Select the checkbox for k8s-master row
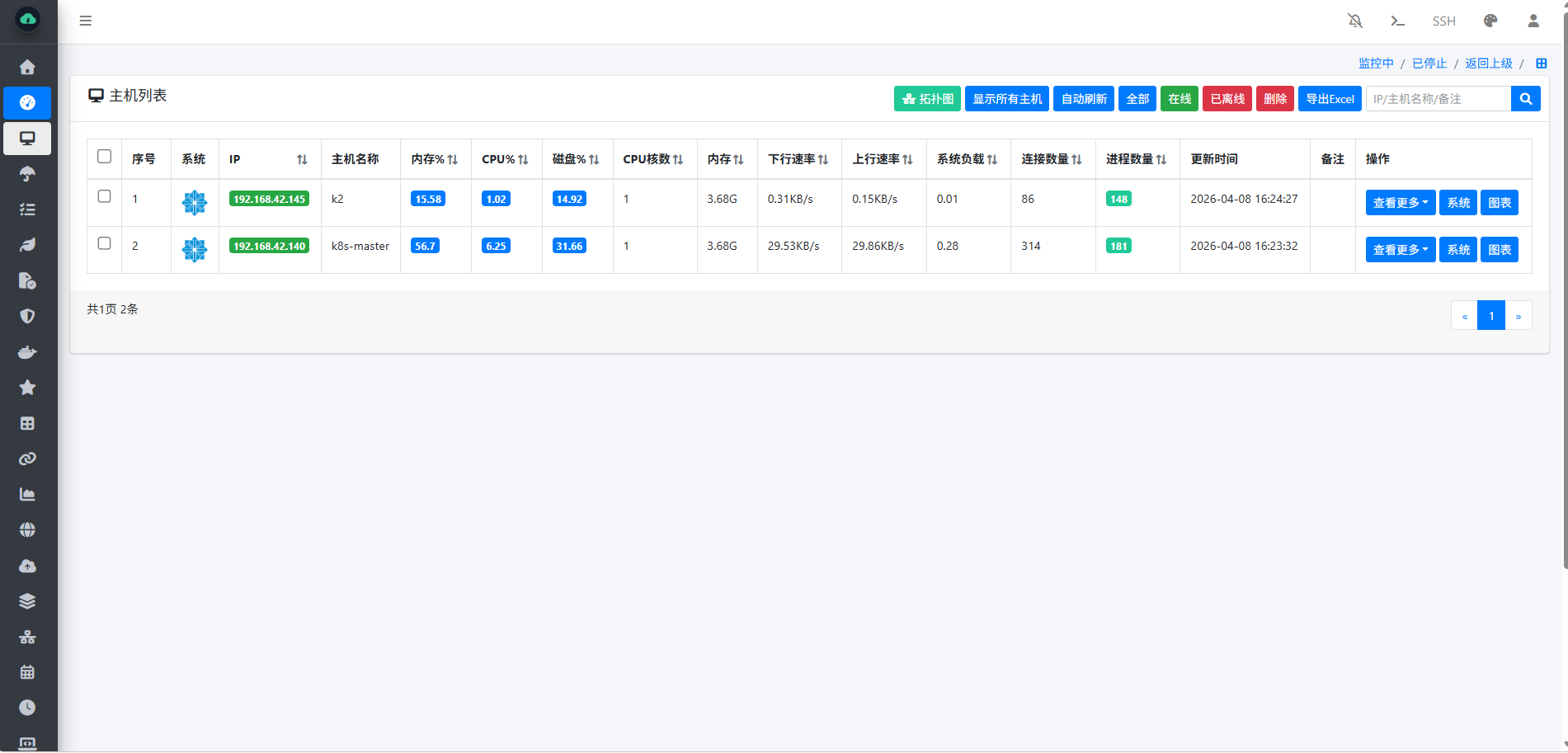Screen dimensions: 1568x753 pos(104,243)
